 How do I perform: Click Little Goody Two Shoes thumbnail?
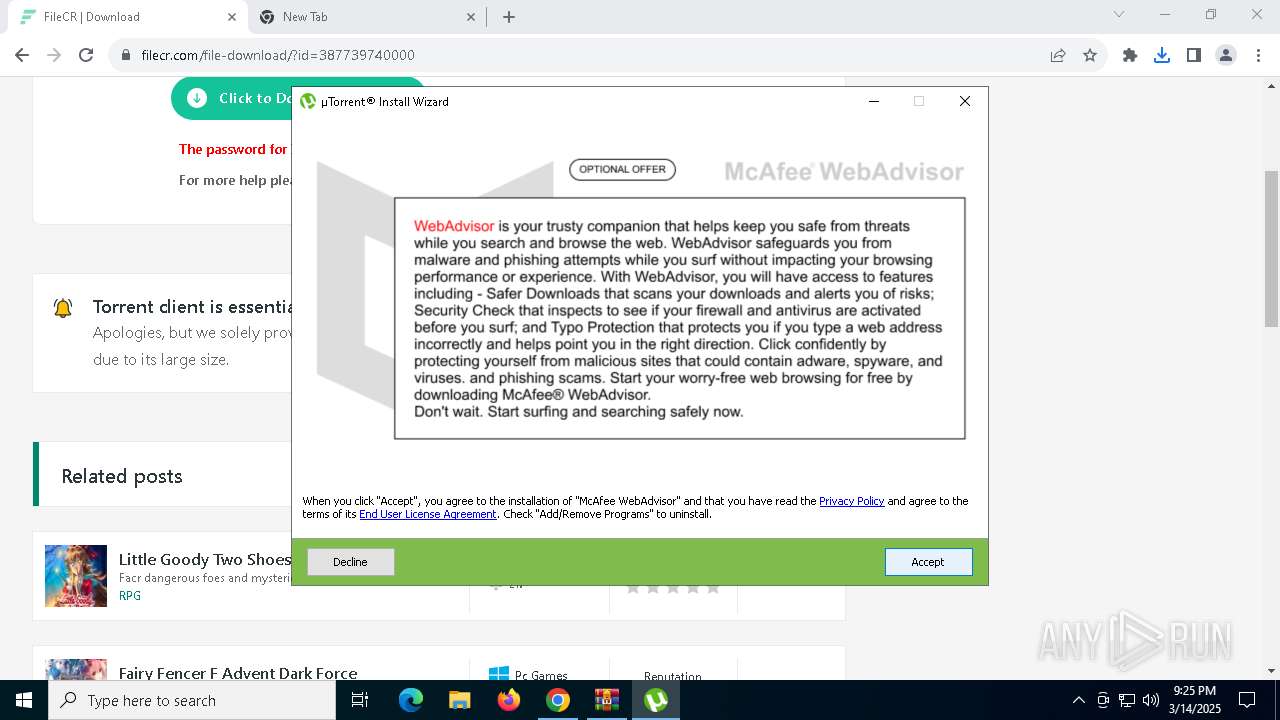pyautogui.click(x=76, y=576)
